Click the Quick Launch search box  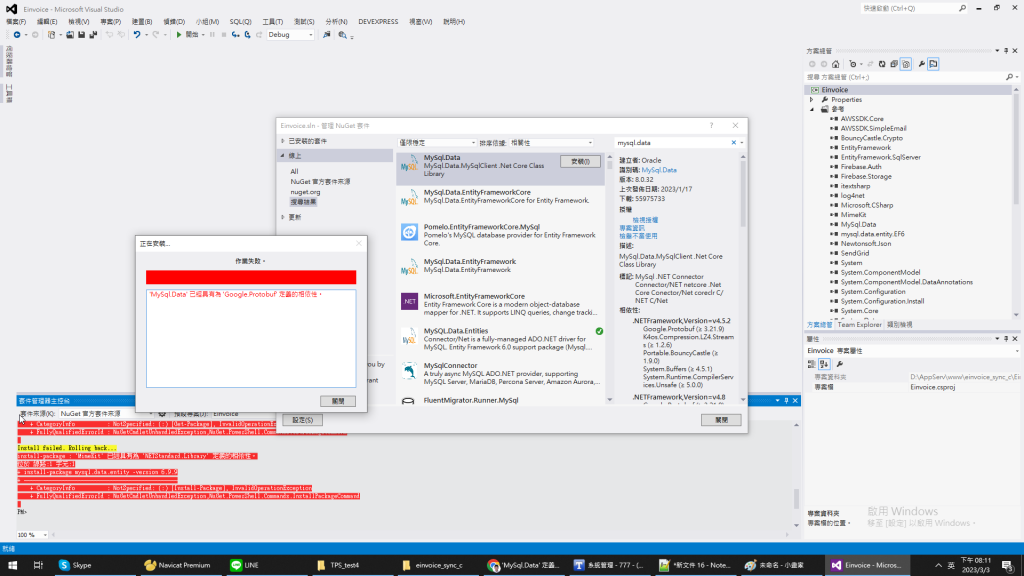[x=914, y=8]
